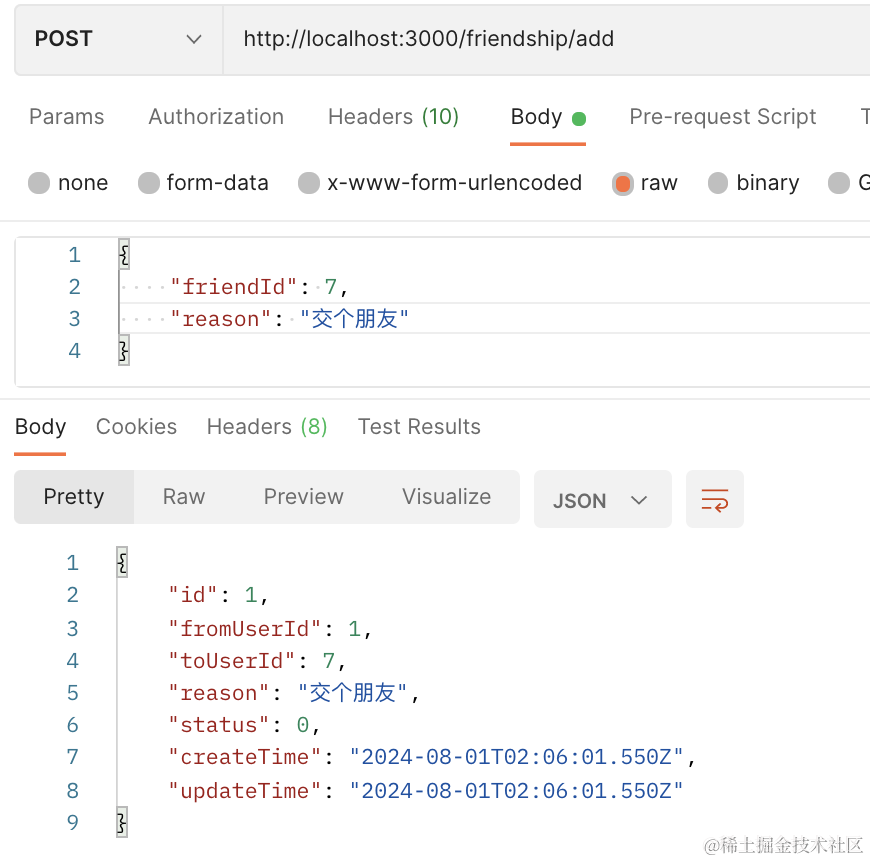Switch response view to Preview
The image size is (870, 862).
[303, 497]
